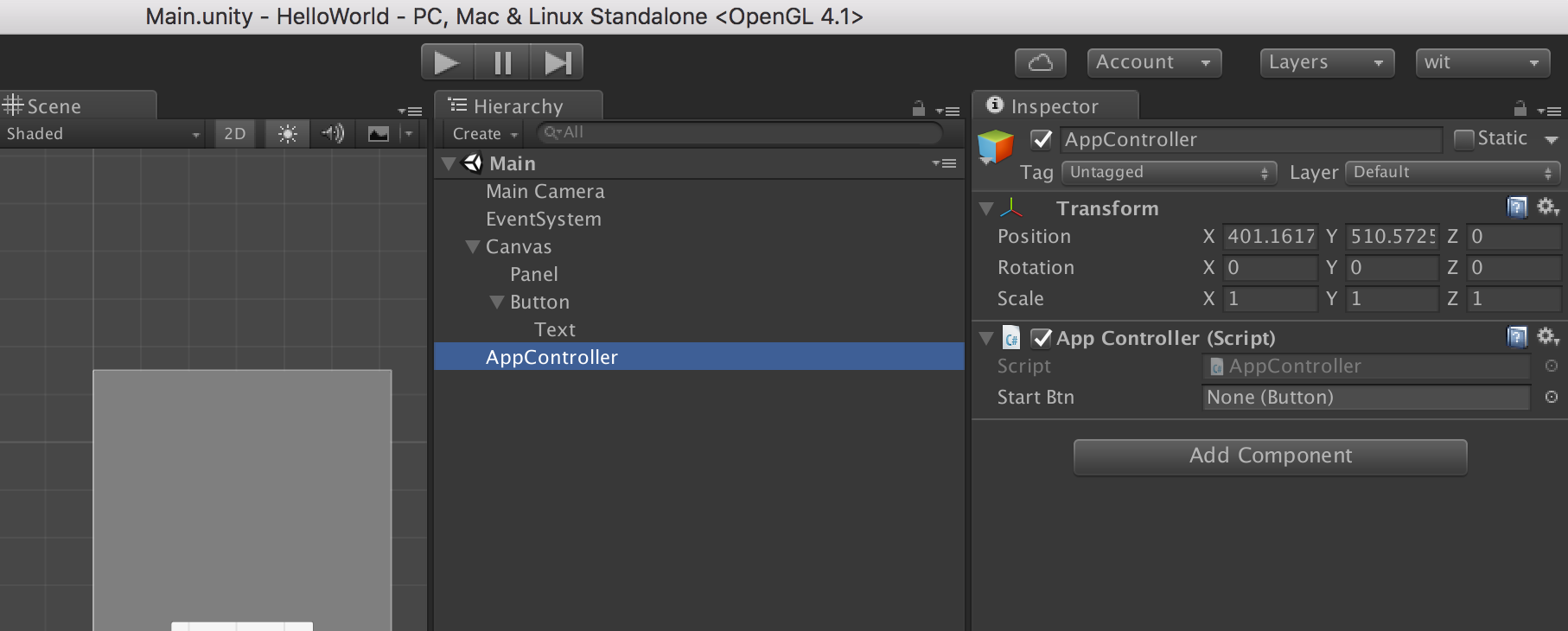The height and width of the screenshot is (631, 1568).
Task: Click the Add Component button
Action: pyautogui.click(x=1271, y=456)
